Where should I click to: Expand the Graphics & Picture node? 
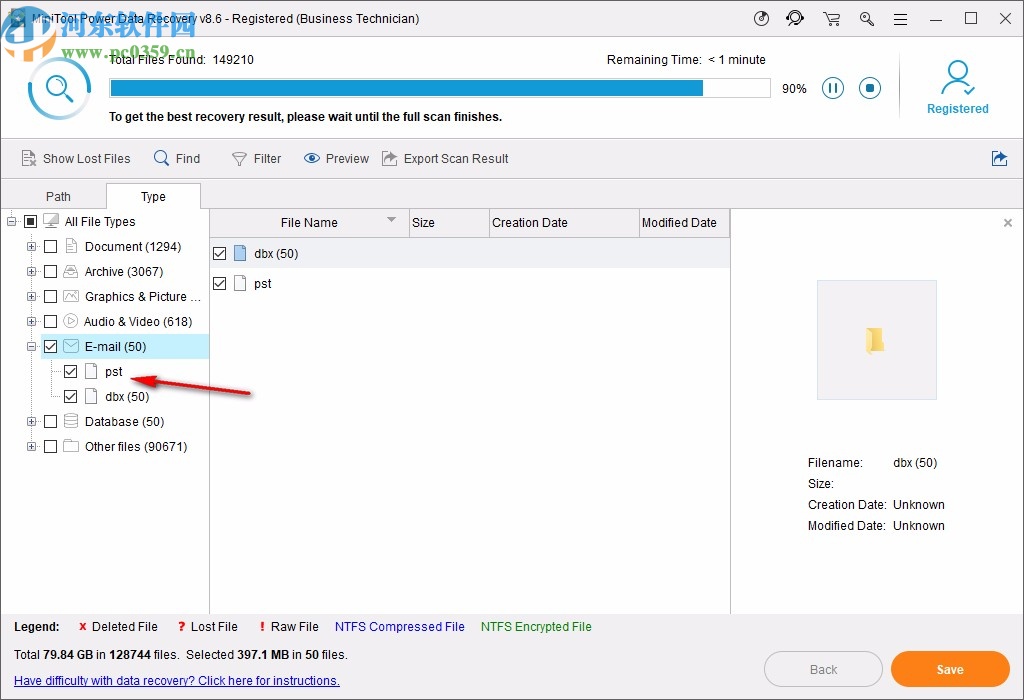click(x=31, y=296)
